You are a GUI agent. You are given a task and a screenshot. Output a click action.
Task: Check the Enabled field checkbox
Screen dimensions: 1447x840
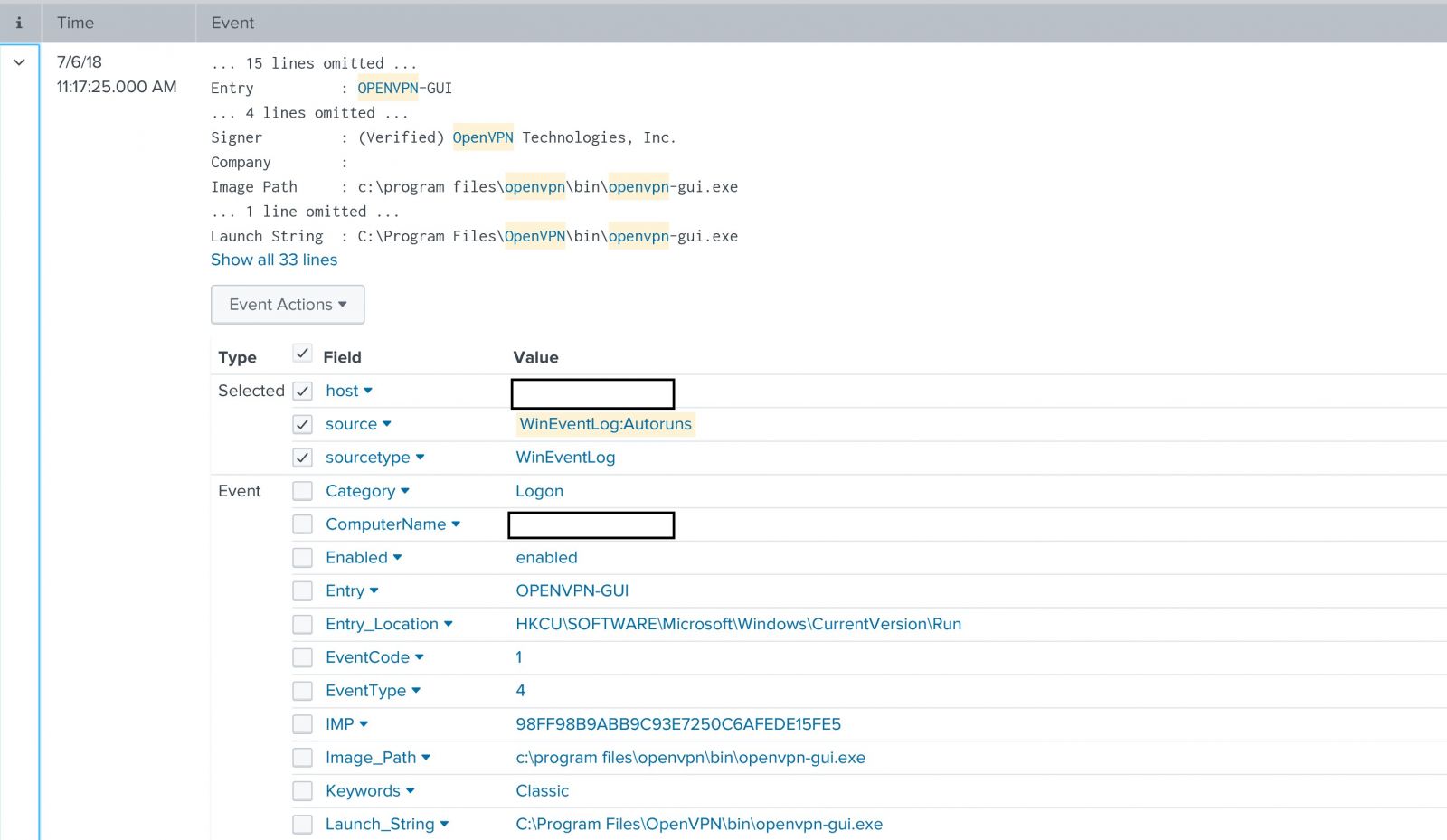(302, 558)
